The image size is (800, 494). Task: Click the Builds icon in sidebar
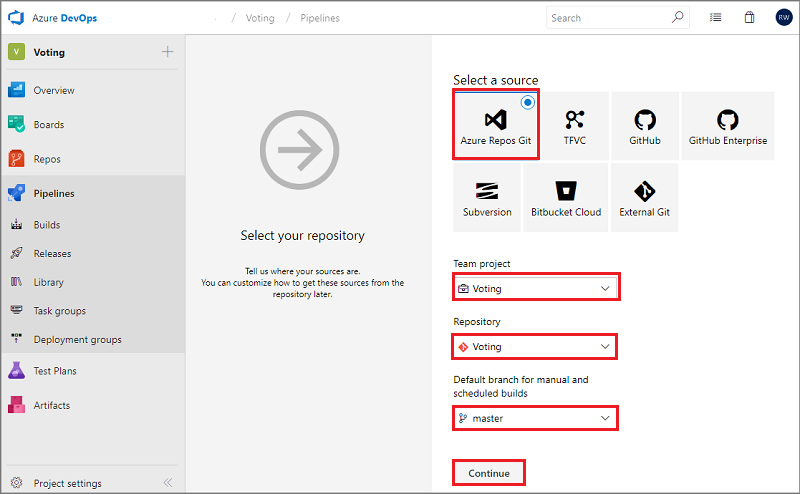[16, 225]
